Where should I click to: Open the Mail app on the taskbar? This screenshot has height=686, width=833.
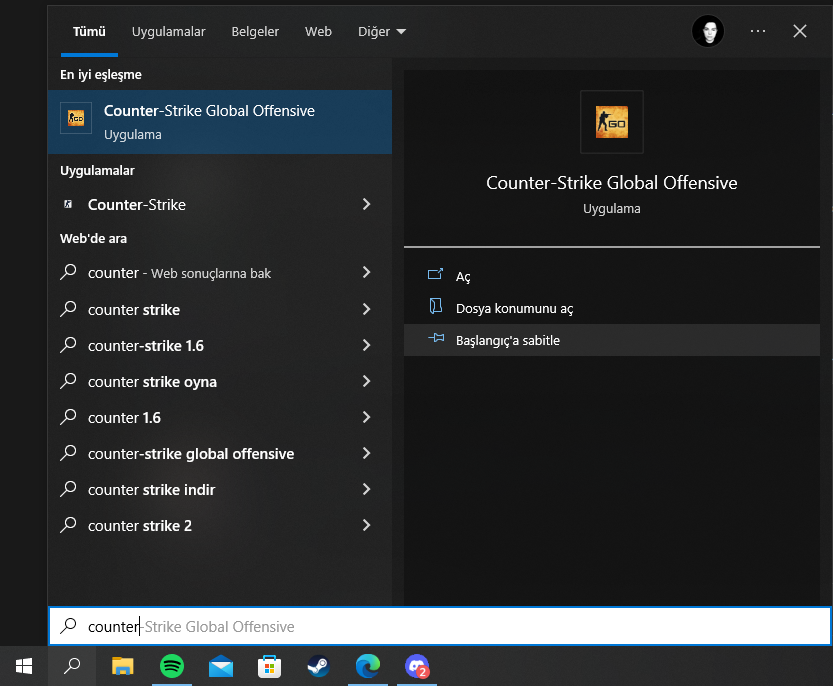tap(221, 666)
